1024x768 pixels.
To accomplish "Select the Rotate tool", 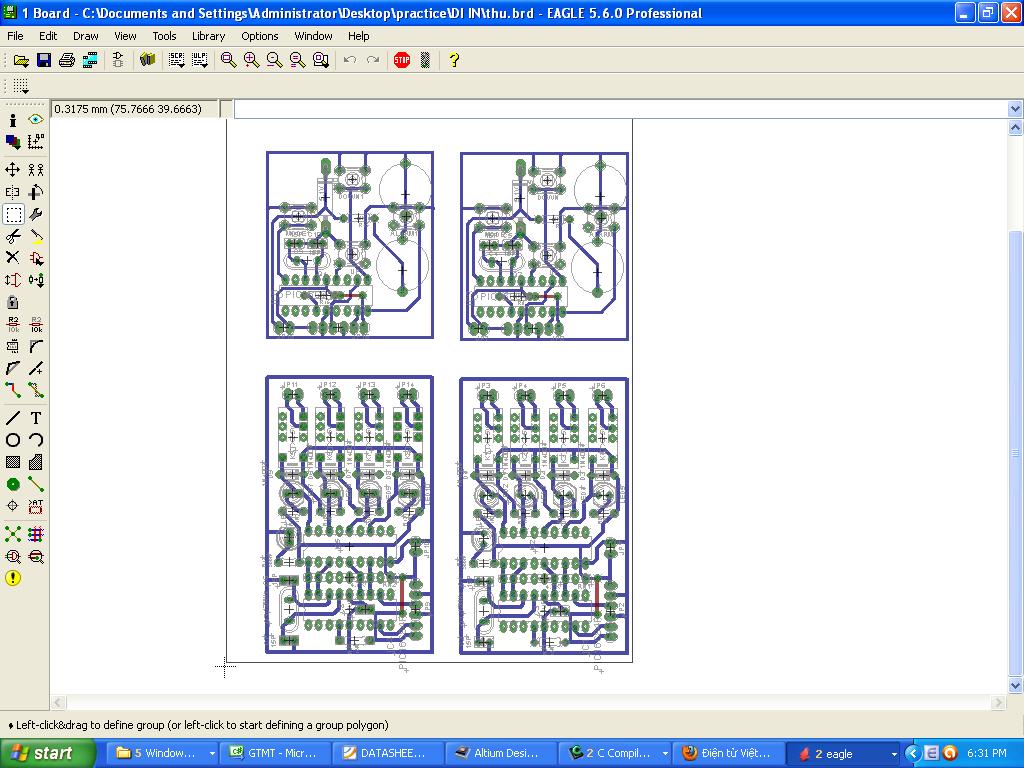I will tap(36, 193).
